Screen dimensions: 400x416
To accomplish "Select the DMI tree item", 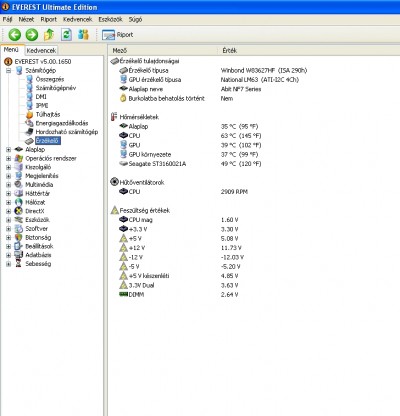I will coord(41,97).
